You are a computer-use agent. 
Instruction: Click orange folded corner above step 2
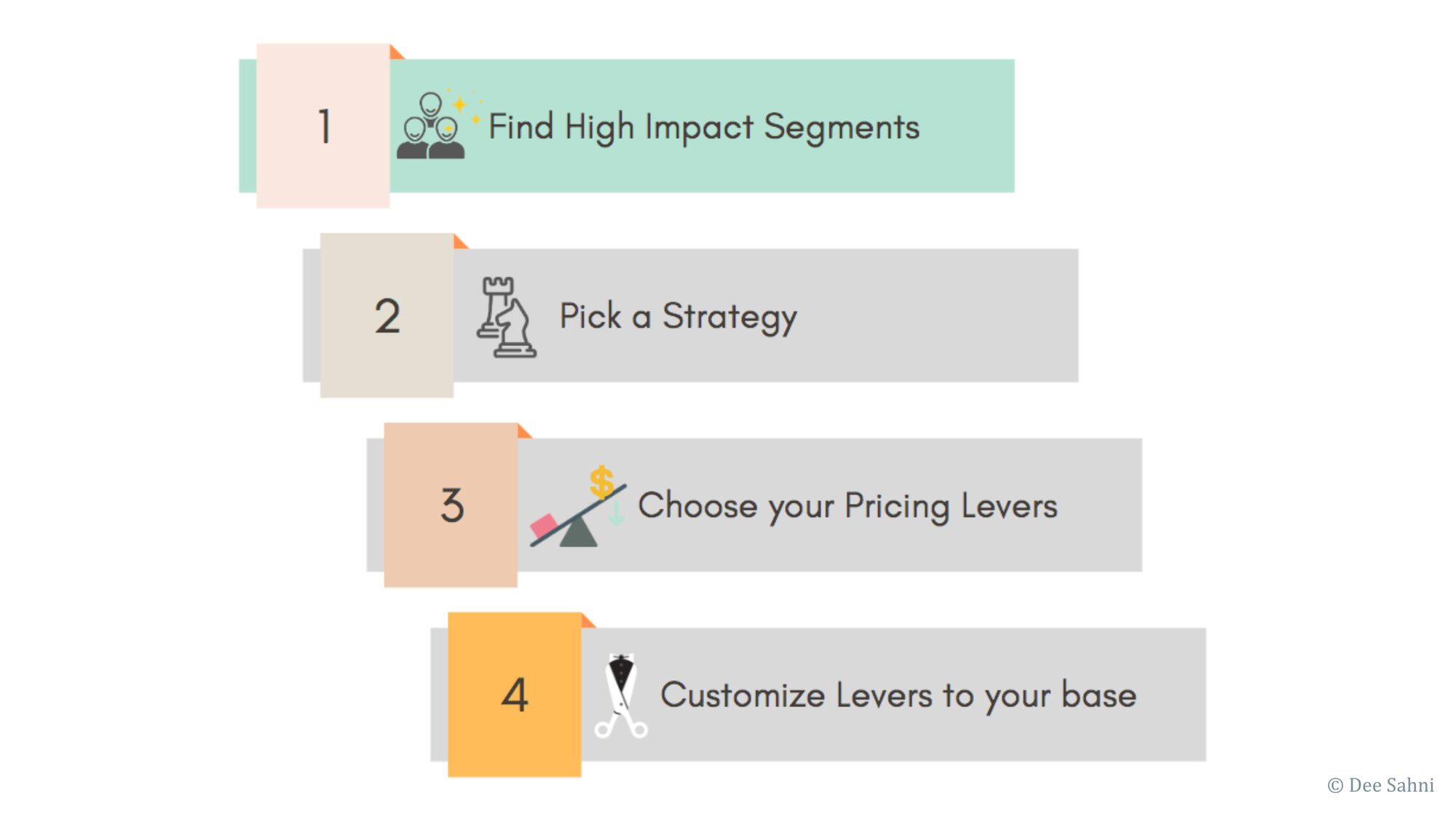459,242
